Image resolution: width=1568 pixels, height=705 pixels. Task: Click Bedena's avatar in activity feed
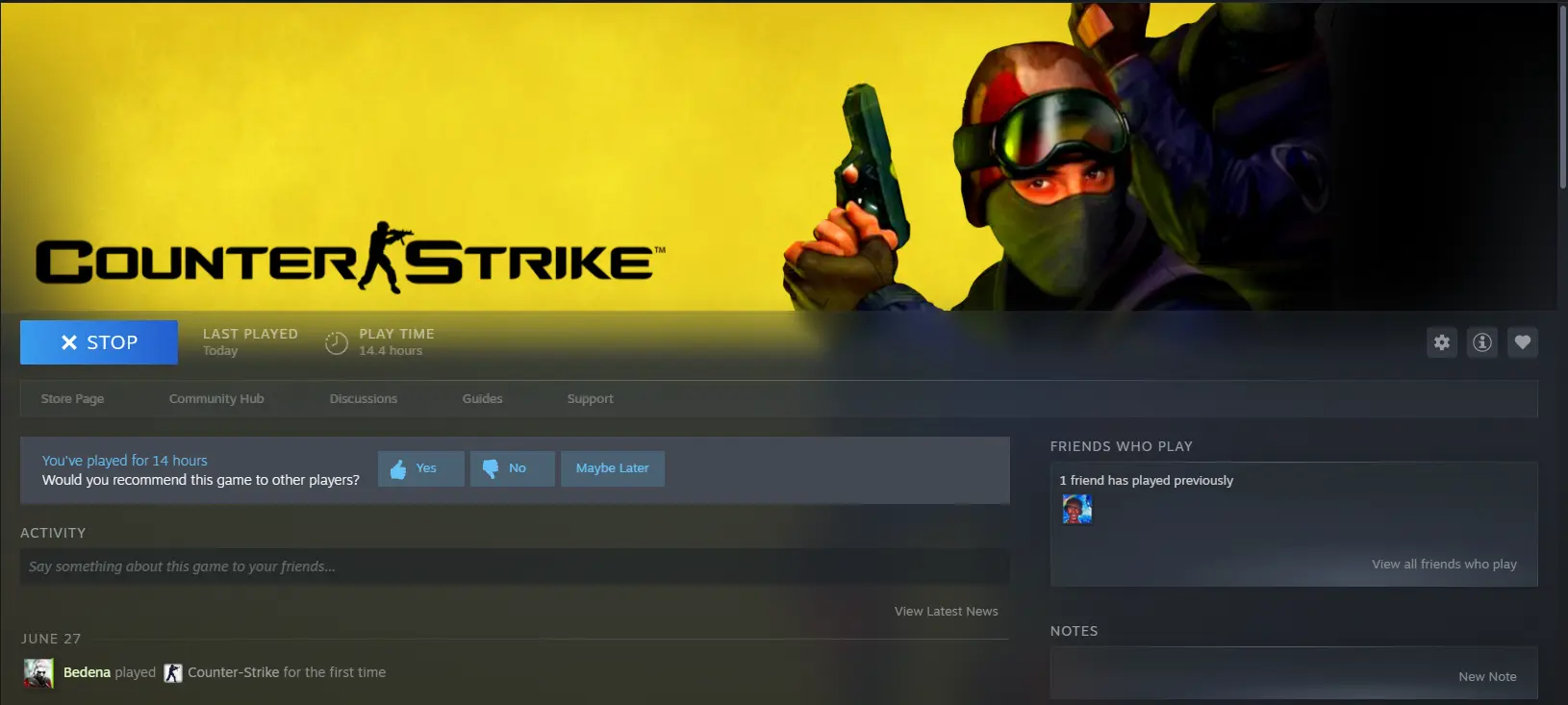click(38, 673)
